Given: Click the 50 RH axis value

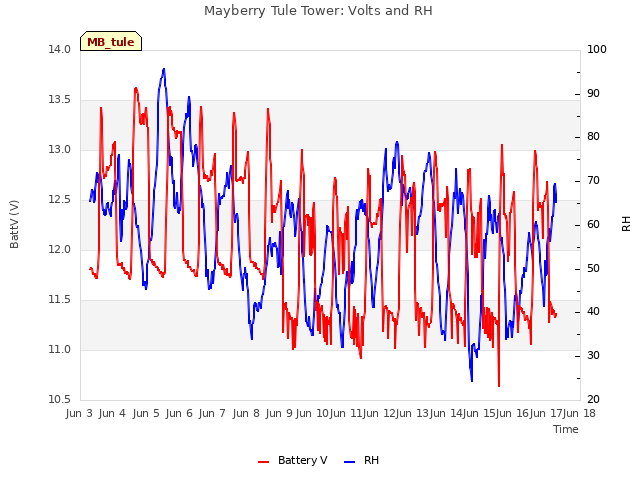Looking at the screenshot, I should coord(593,268).
